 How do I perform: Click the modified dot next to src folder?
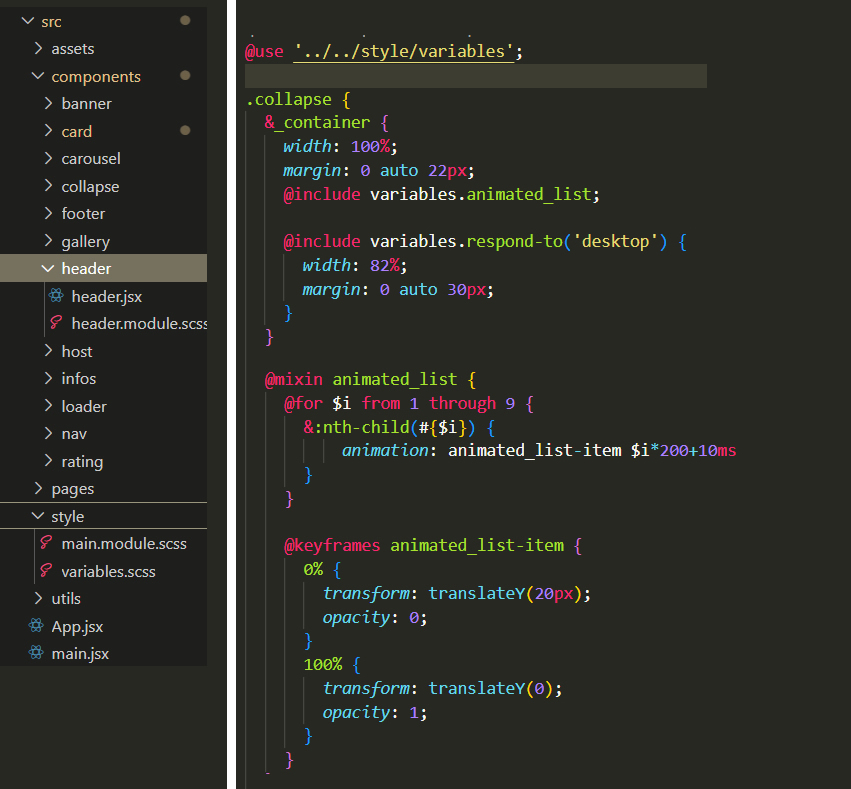(185, 21)
